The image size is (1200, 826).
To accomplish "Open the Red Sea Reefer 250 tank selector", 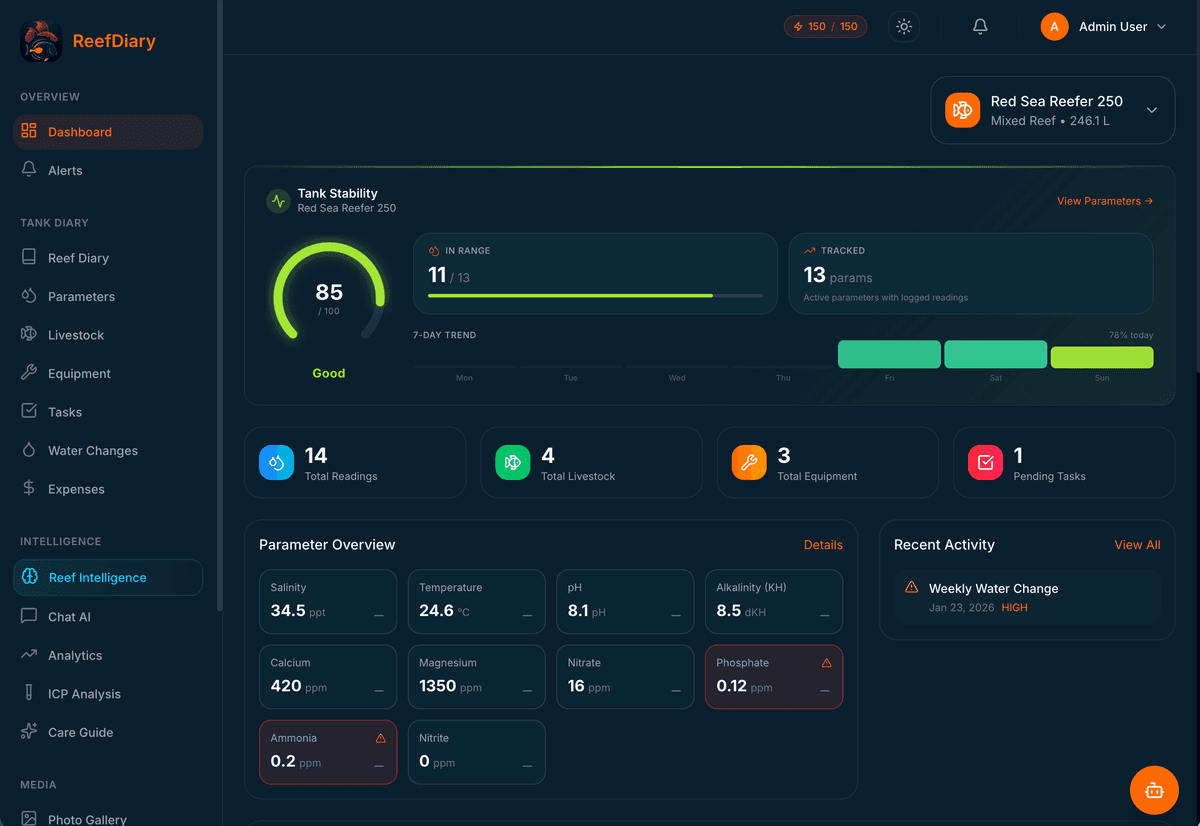I will (1052, 110).
